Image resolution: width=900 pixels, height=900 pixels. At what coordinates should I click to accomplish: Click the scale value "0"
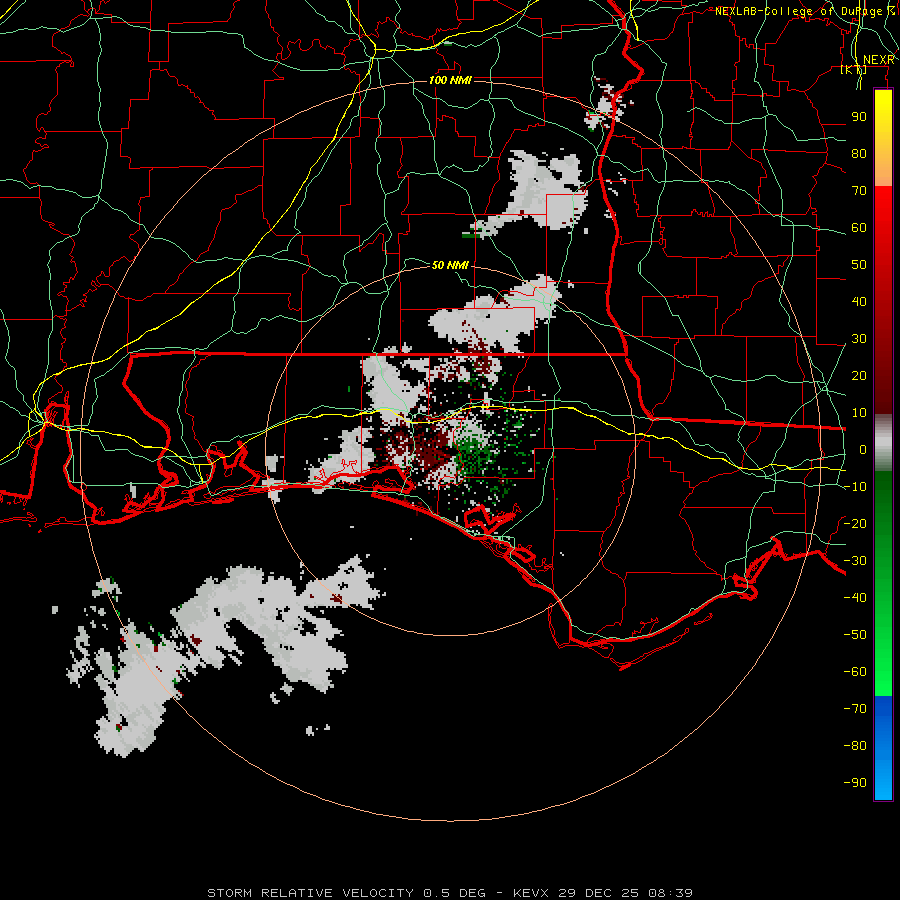pos(863,450)
